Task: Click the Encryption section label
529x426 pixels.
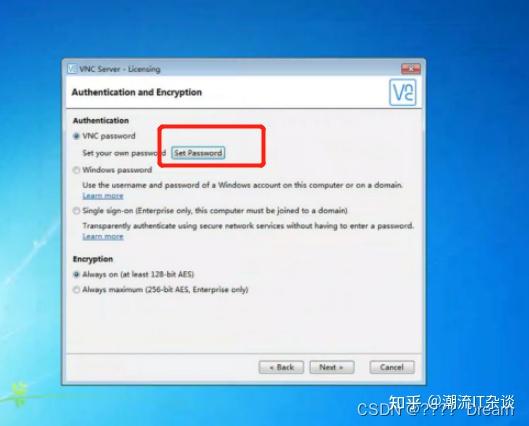Action: click(93, 259)
